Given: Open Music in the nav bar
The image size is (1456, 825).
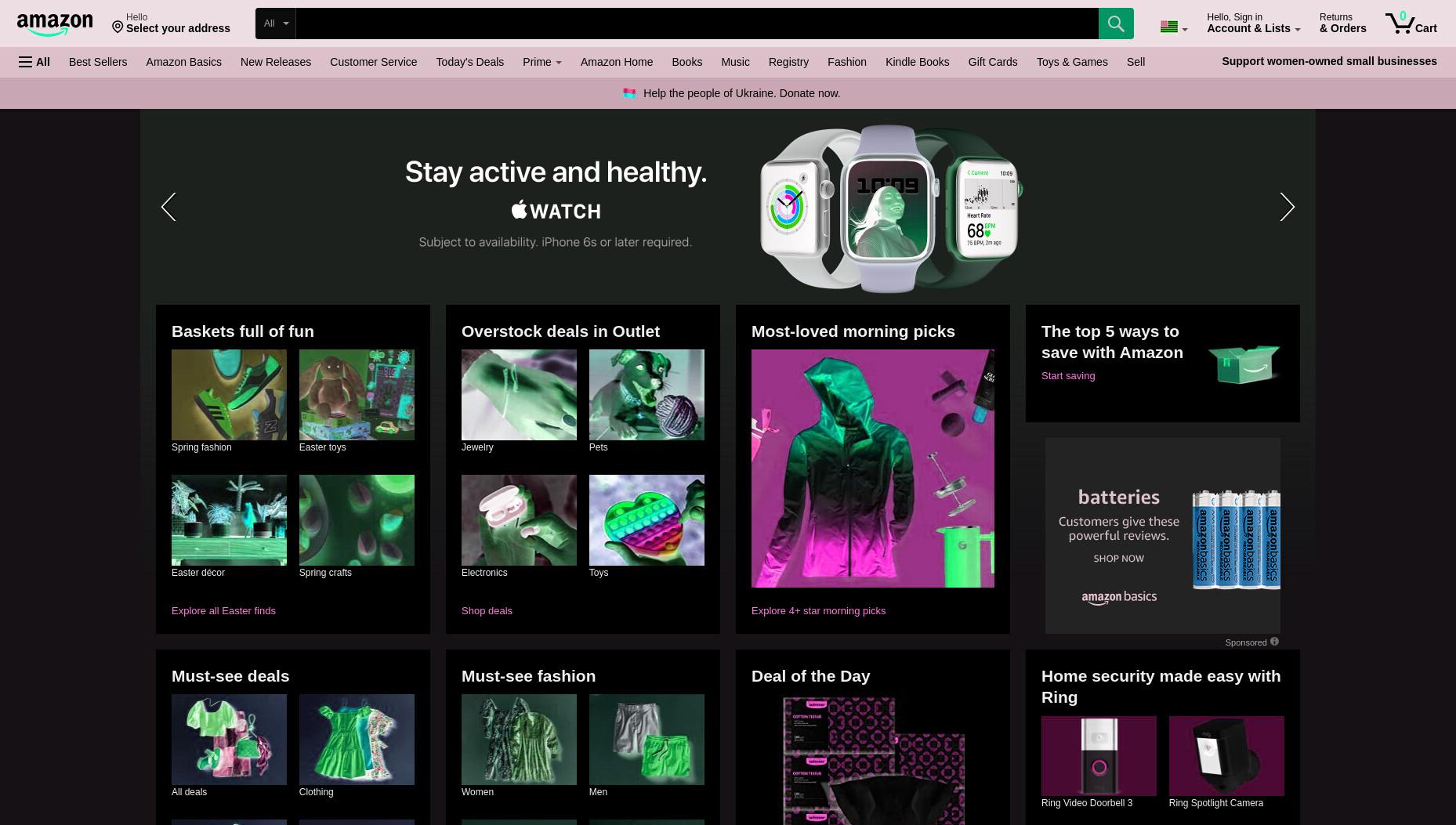Looking at the screenshot, I should (735, 62).
